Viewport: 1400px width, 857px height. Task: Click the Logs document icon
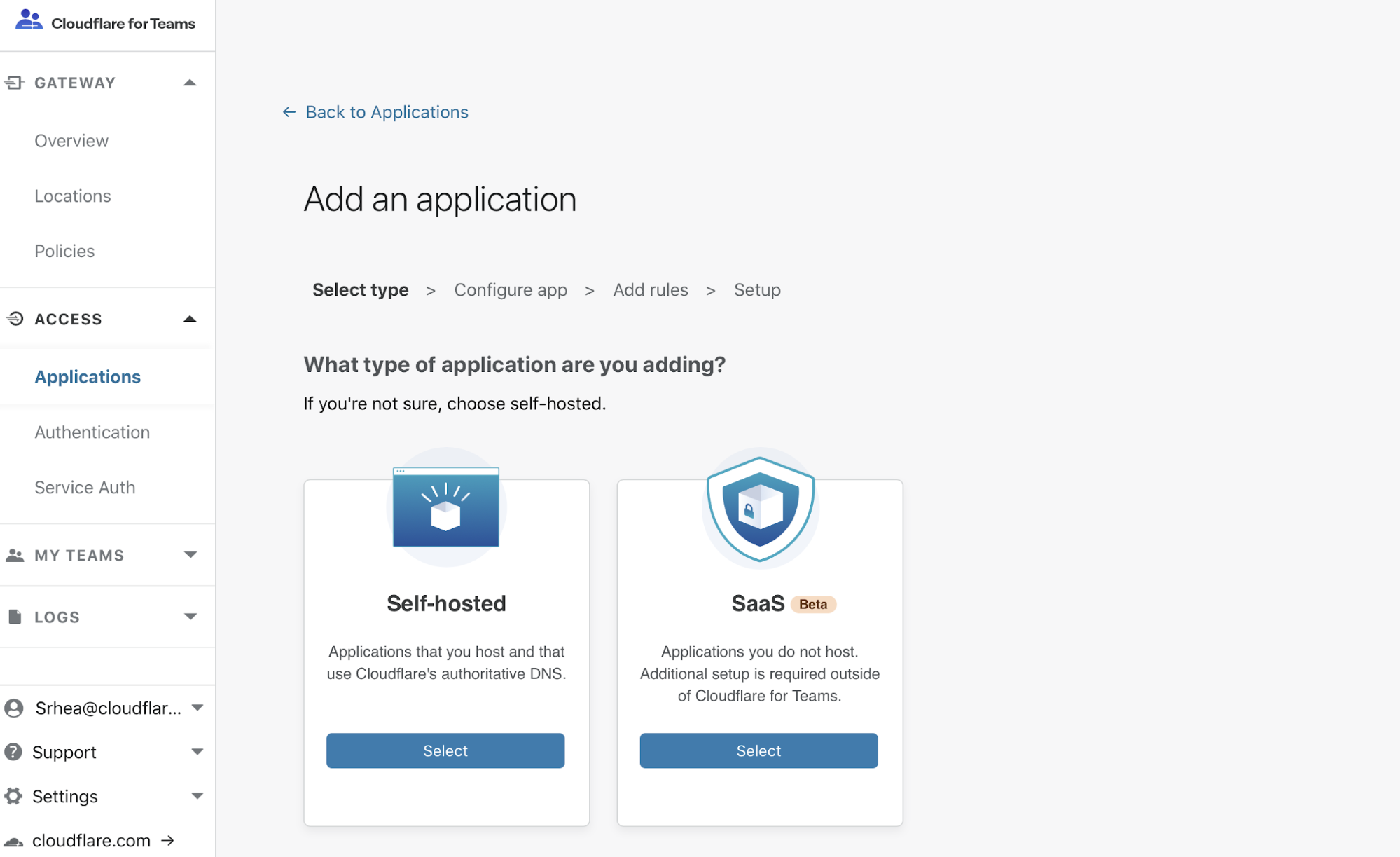click(15, 617)
